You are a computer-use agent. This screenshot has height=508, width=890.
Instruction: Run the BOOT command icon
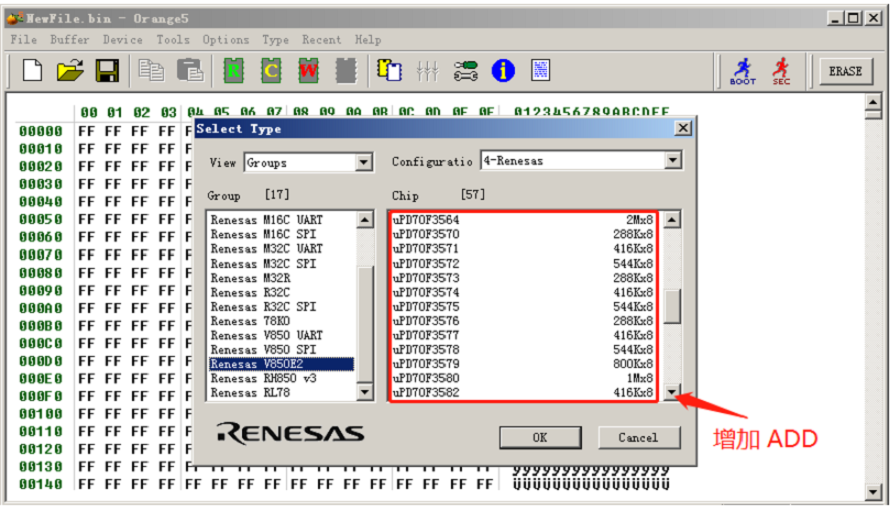point(742,72)
